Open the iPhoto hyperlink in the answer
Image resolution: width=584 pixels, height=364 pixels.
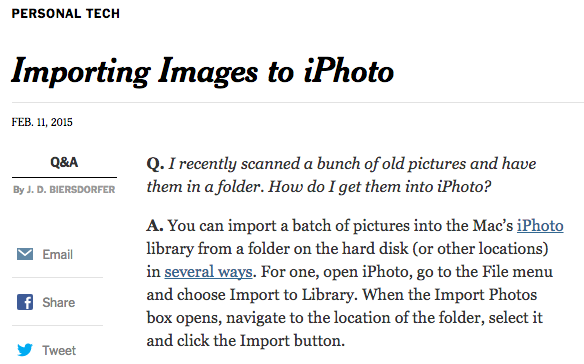pos(540,226)
